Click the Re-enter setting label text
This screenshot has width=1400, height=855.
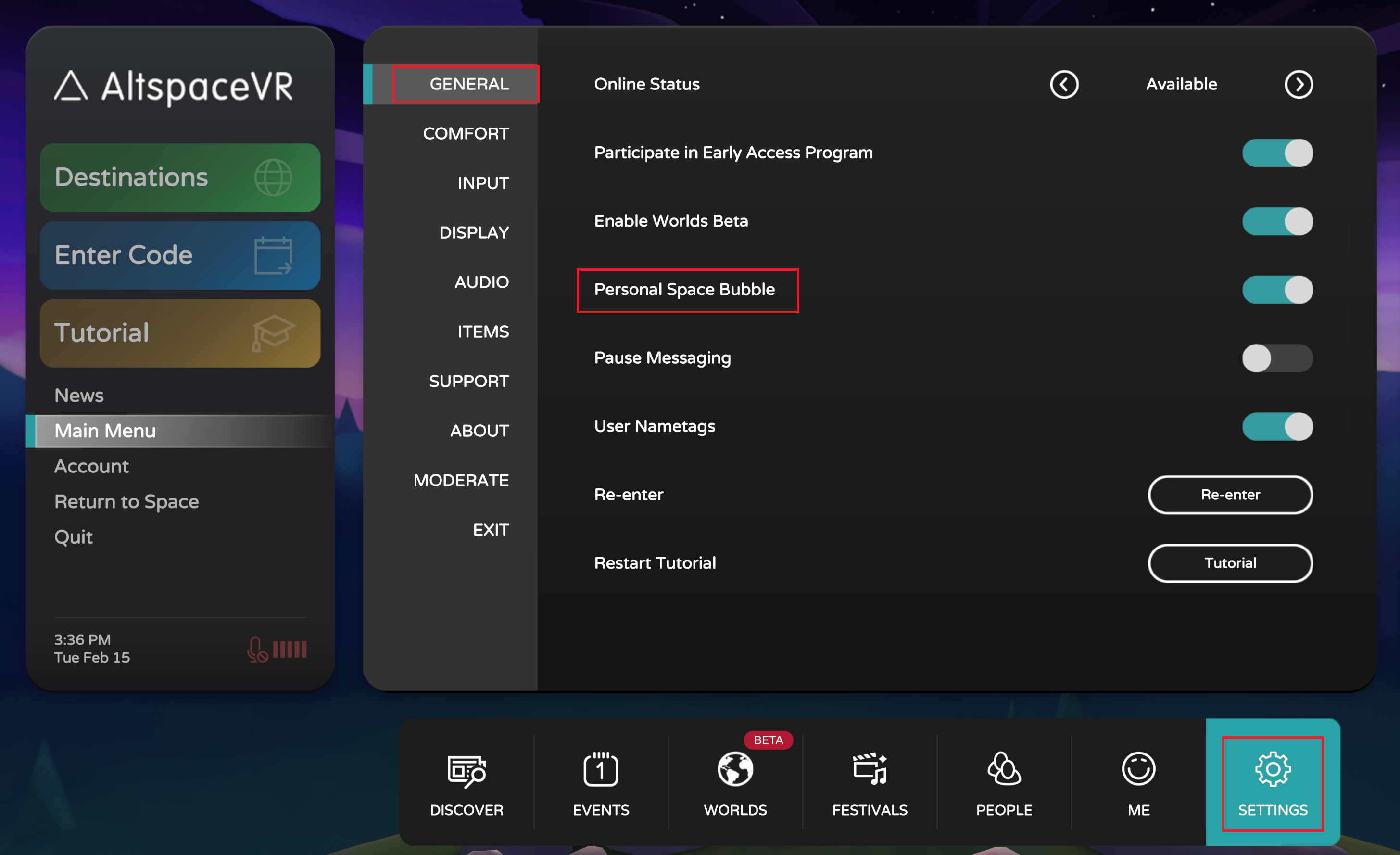coord(629,495)
